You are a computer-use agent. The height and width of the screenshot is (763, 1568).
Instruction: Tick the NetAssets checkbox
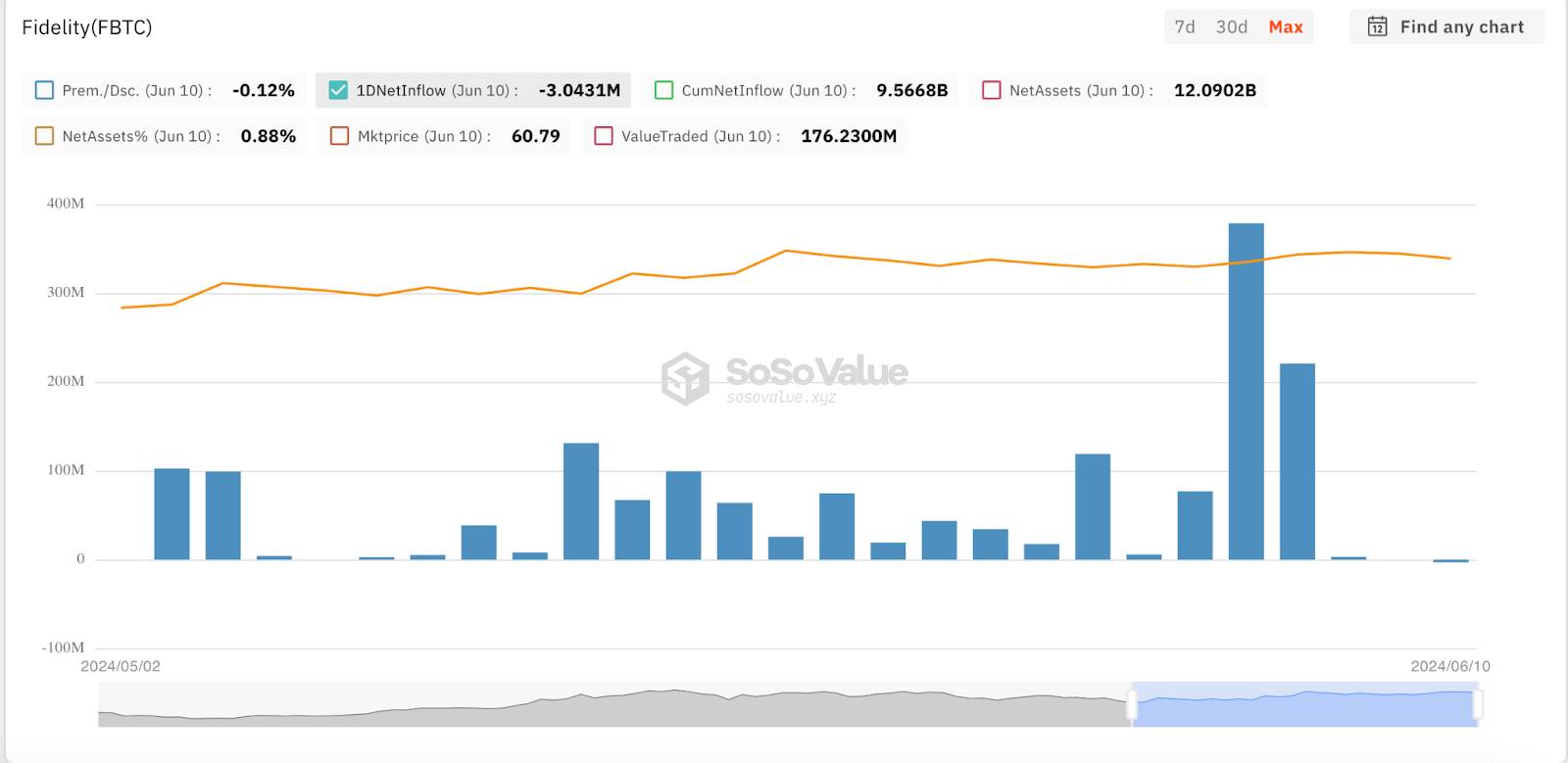(992, 90)
